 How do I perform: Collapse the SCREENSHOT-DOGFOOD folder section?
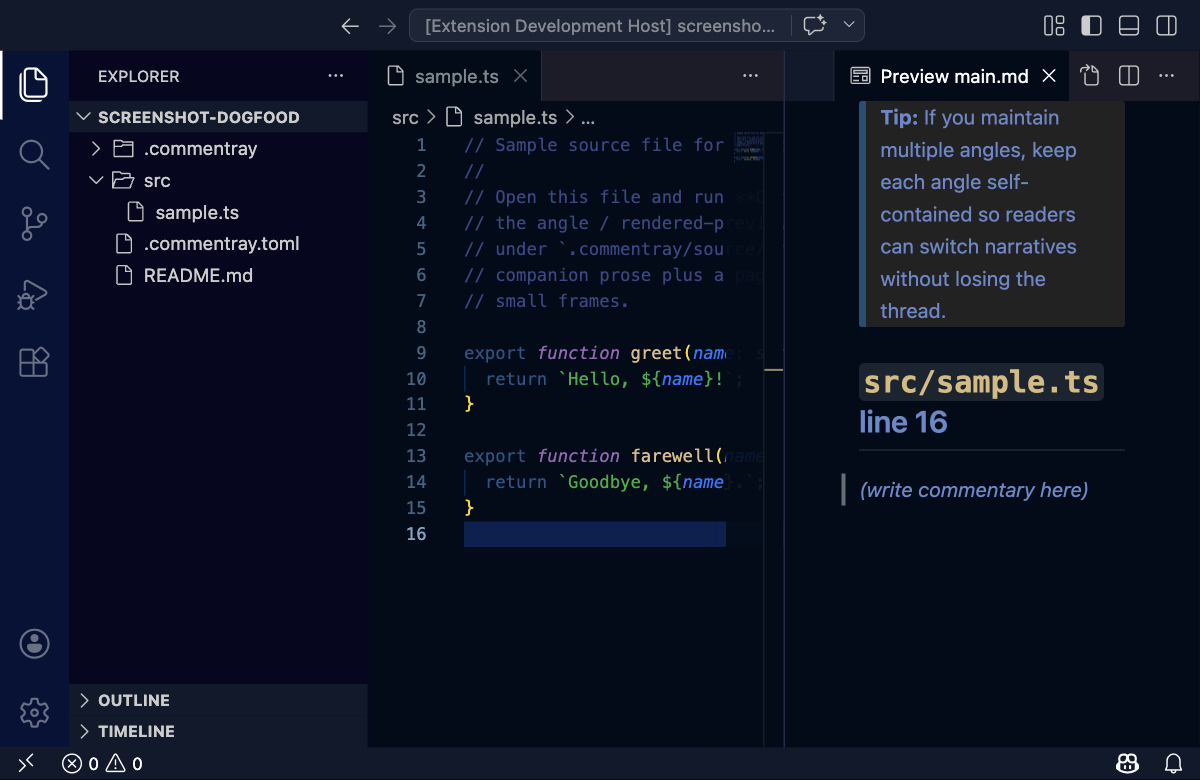tap(218, 117)
